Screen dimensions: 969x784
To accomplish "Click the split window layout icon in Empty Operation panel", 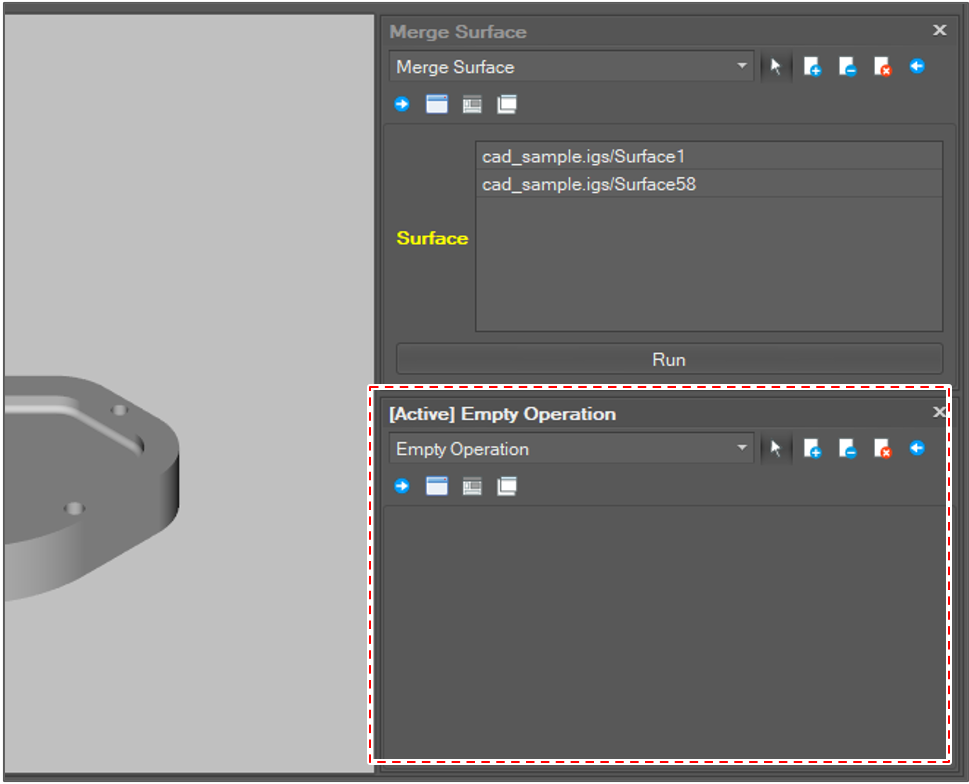I will (x=472, y=486).
